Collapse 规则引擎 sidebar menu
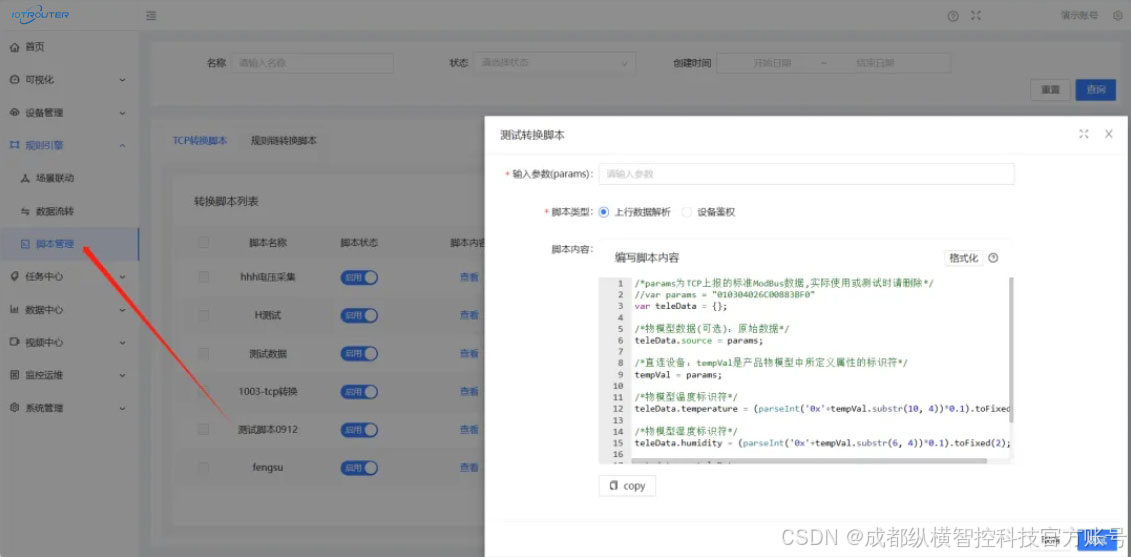The width and height of the screenshot is (1131, 557). pyautogui.click(x=69, y=145)
